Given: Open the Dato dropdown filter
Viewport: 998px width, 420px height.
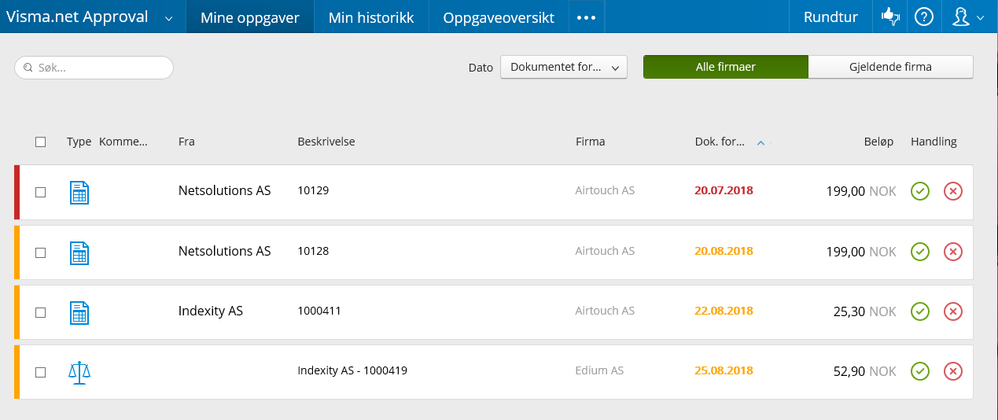Looking at the screenshot, I should pos(563,67).
